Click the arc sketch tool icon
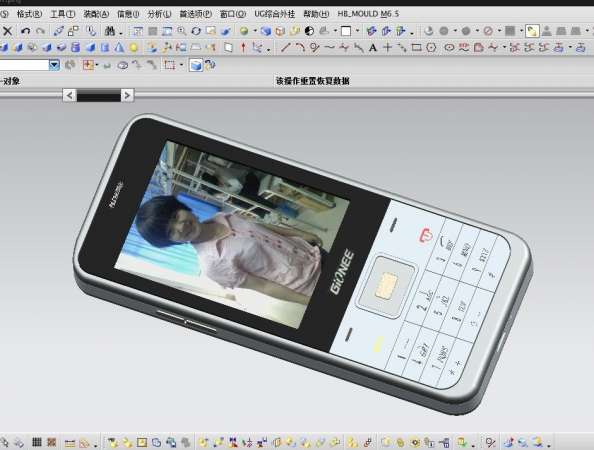 [x=300, y=48]
